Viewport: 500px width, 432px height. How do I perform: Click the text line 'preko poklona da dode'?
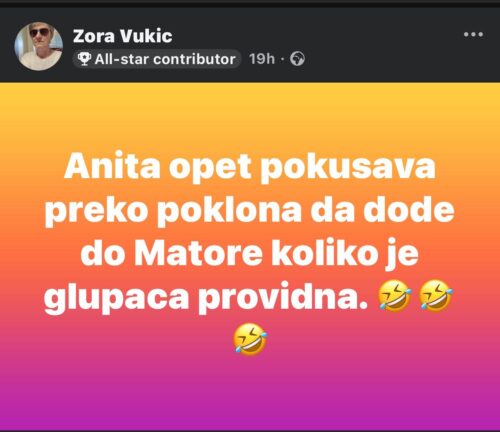[x=250, y=212]
